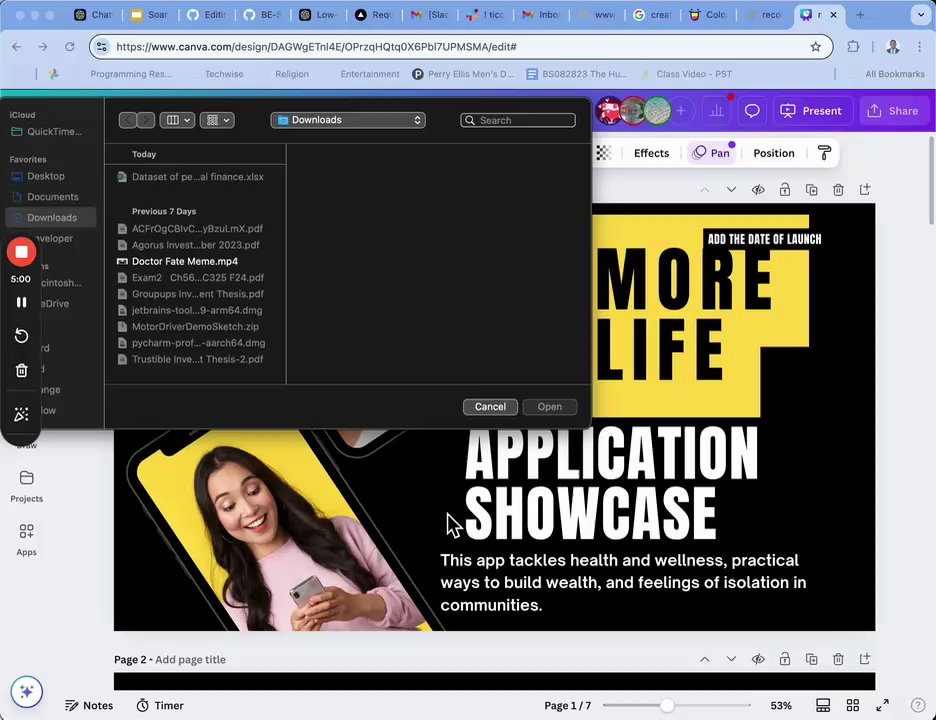Screen dimensions: 936x720
Task: Click the Present button
Action: pyautogui.click(x=811, y=111)
